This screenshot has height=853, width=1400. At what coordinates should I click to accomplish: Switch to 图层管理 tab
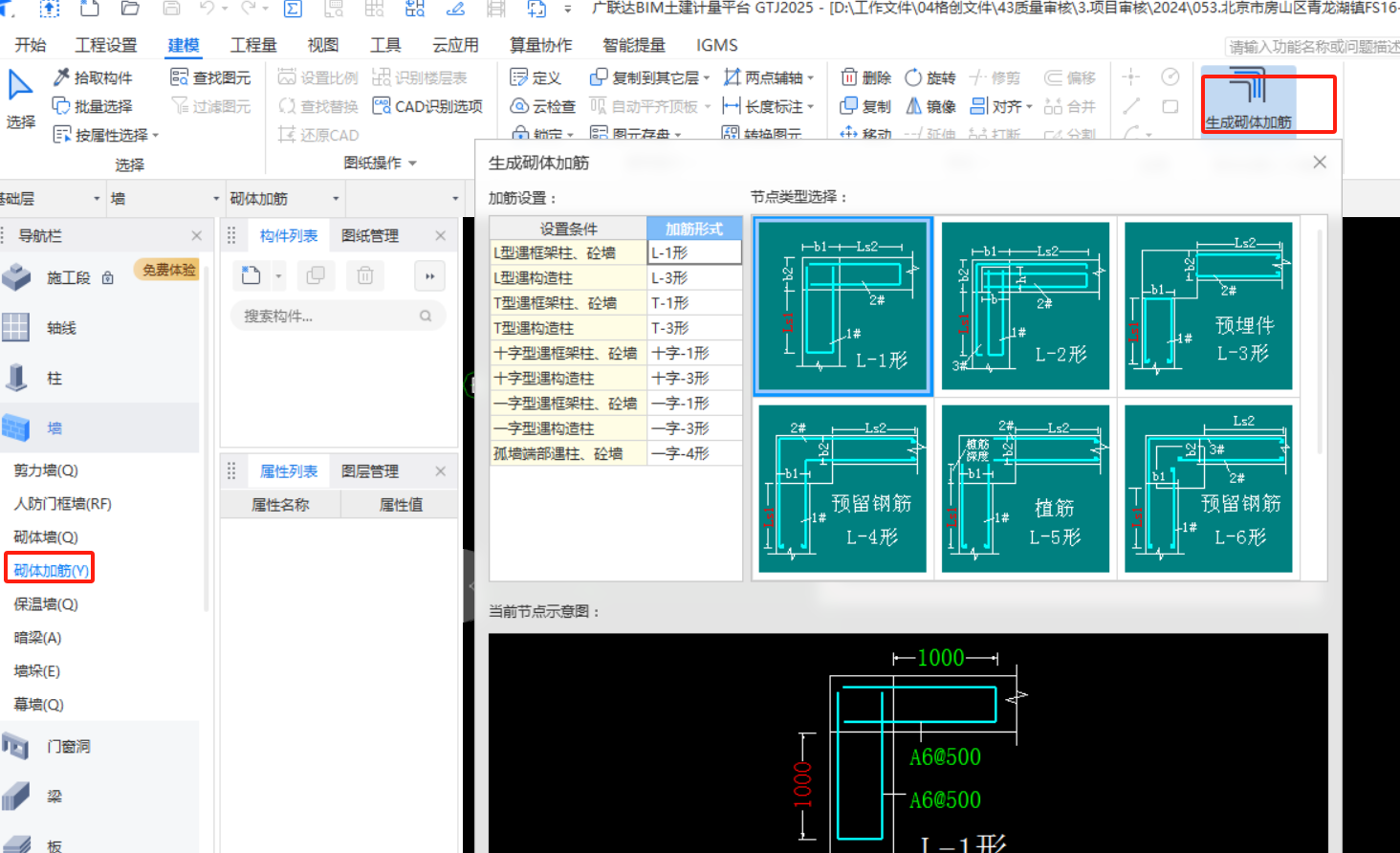[x=370, y=471]
